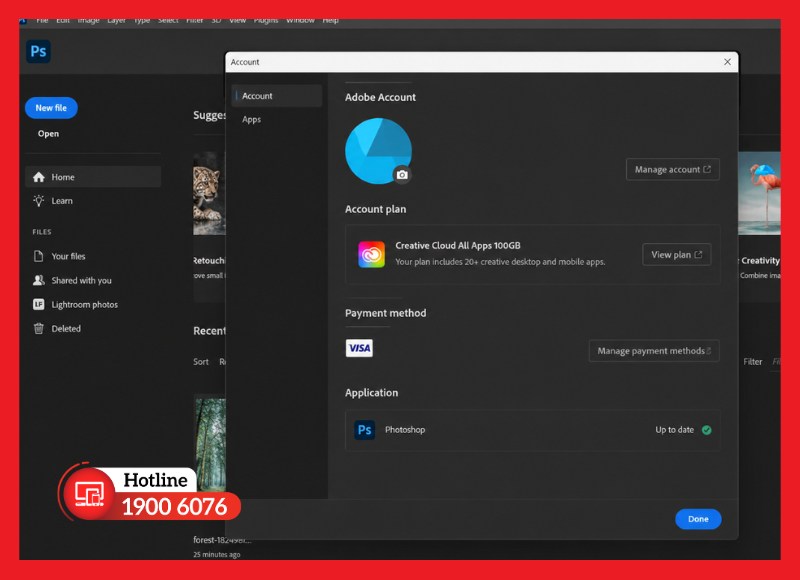Switch to the Apps tab
The width and height of the screenshot is (800, 580).
click(x=252, y=119)
